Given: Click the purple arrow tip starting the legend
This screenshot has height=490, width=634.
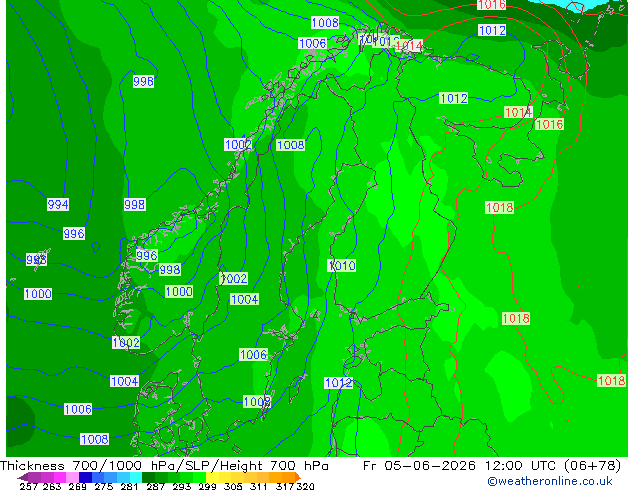Looking at the screenshot, I should pos(22,478).
